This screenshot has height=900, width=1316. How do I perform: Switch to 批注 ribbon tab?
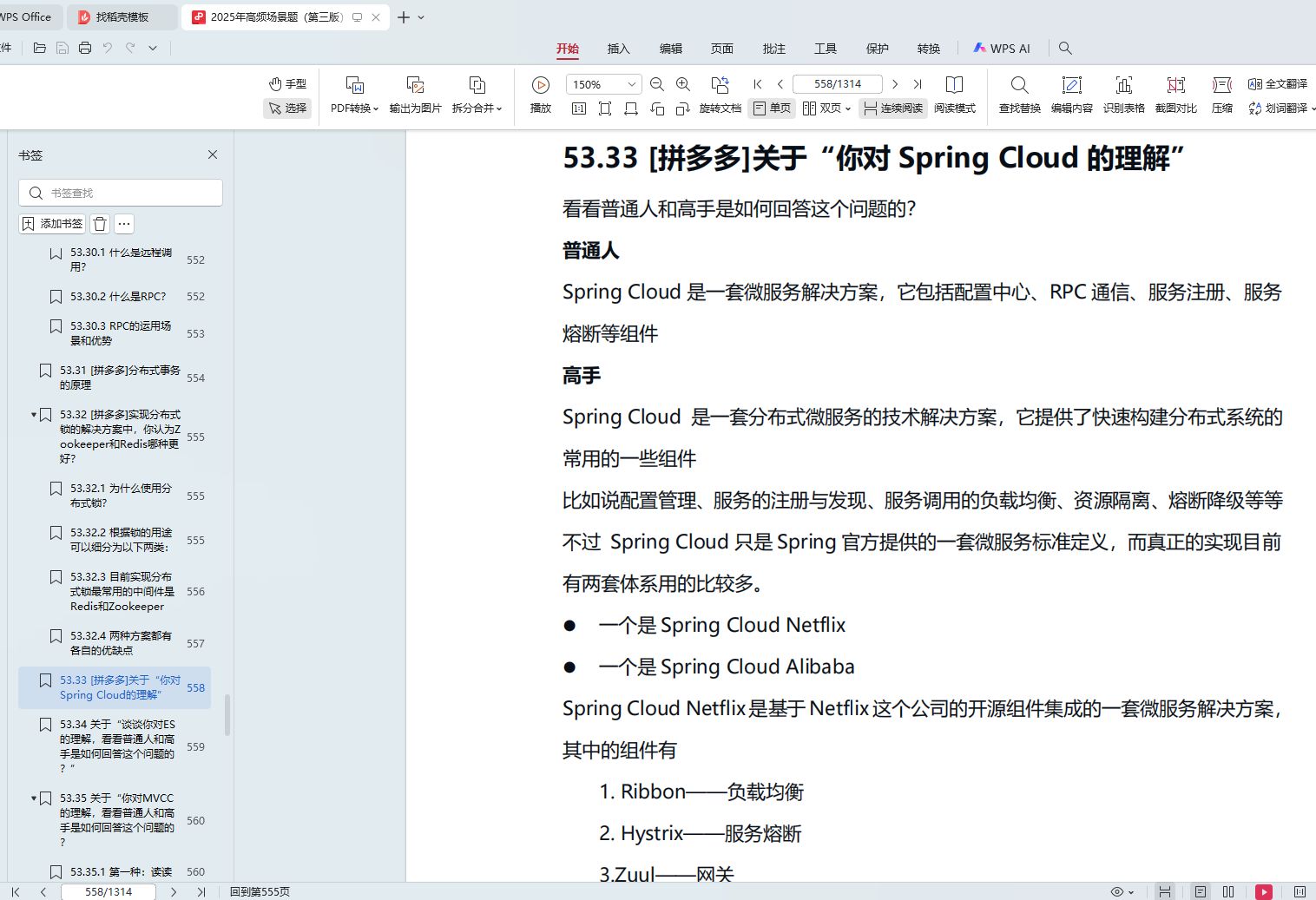tap(774, 49)
